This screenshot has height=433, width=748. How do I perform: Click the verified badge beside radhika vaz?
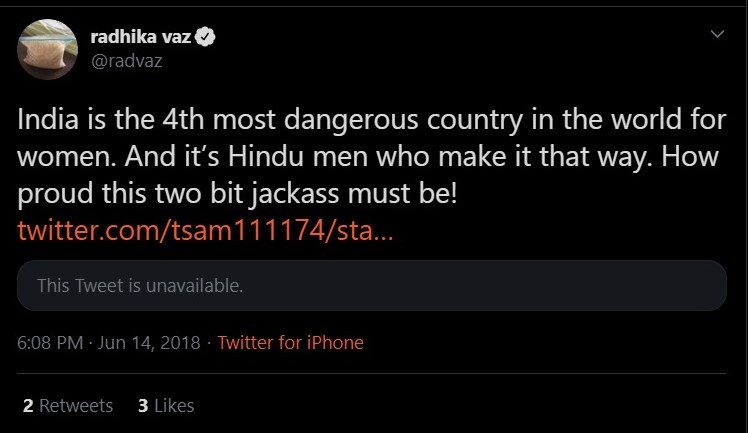(209, 39)
